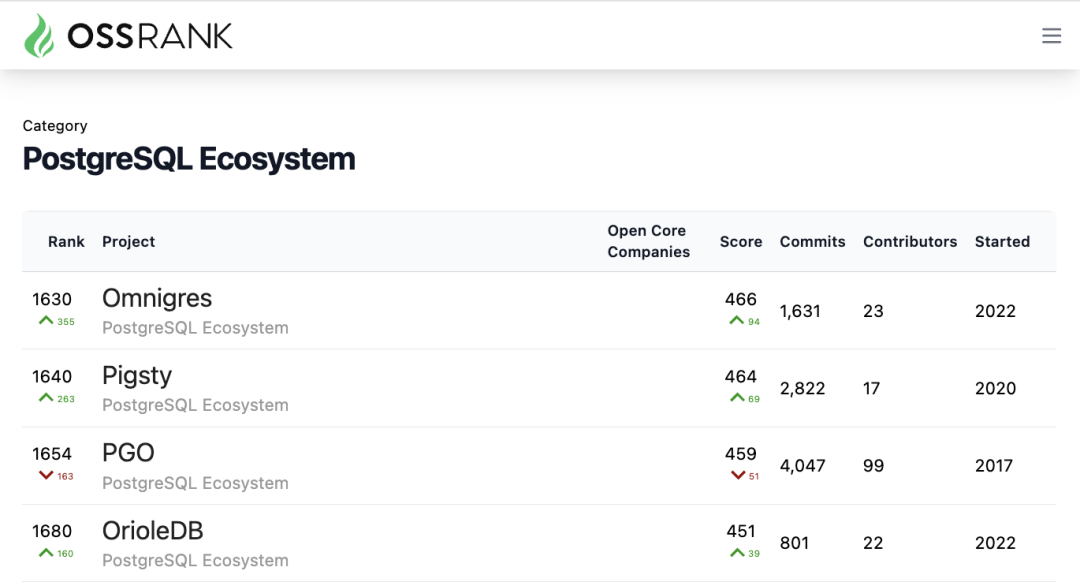Click the OSSRANK wordmark text
This screenshot has width=1080, height=582.
coord(150,36)
